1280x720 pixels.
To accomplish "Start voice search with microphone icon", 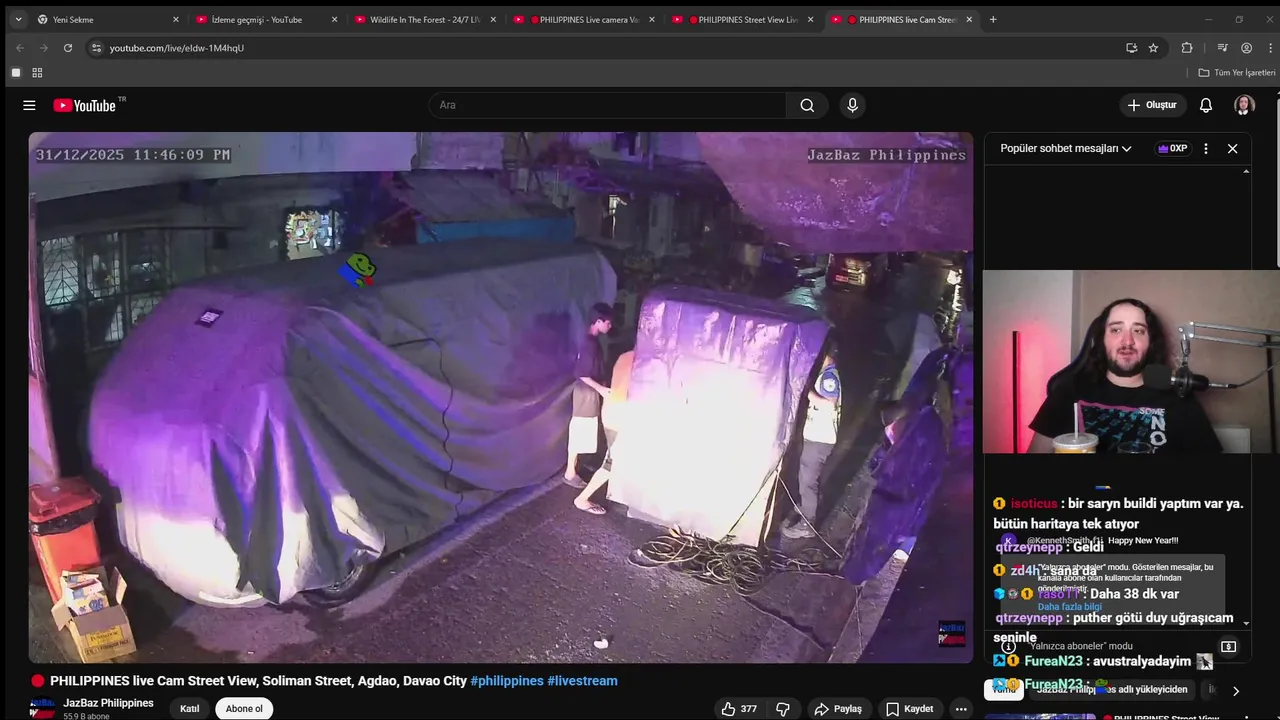I will [852, 105].
